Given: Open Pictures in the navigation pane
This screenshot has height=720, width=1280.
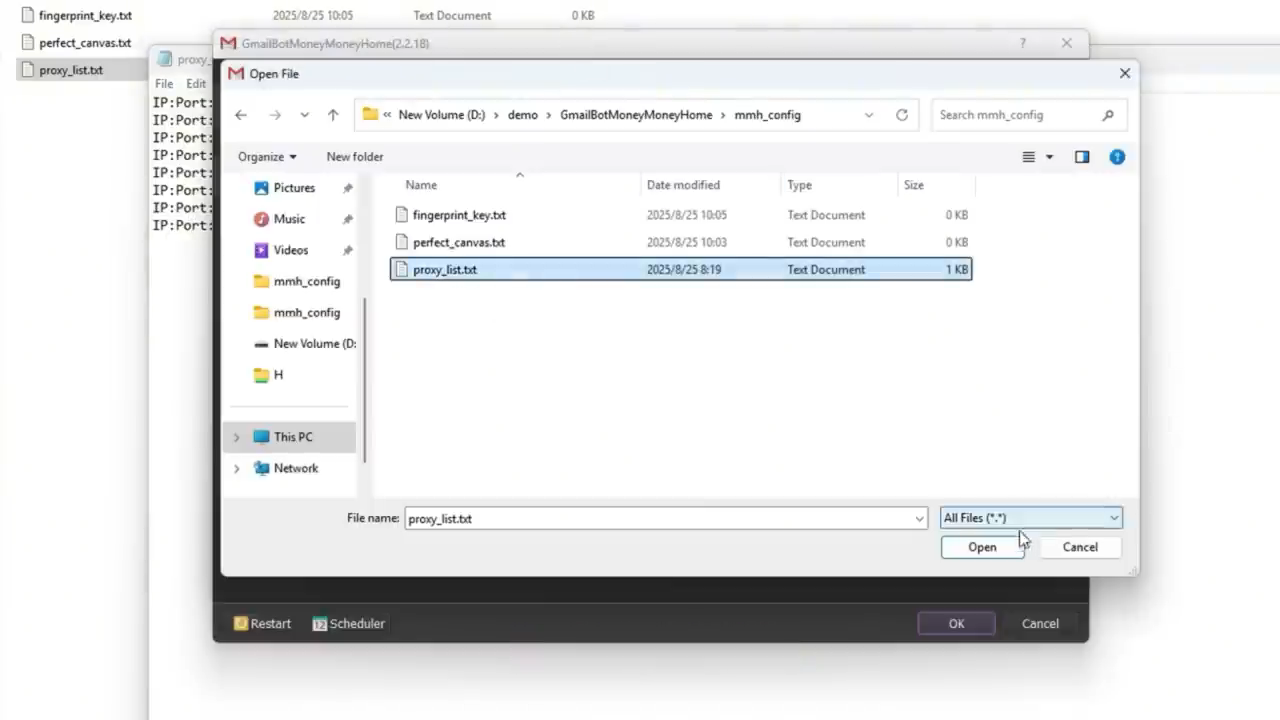Looking at the screenshot, I should tap(294, 188).
